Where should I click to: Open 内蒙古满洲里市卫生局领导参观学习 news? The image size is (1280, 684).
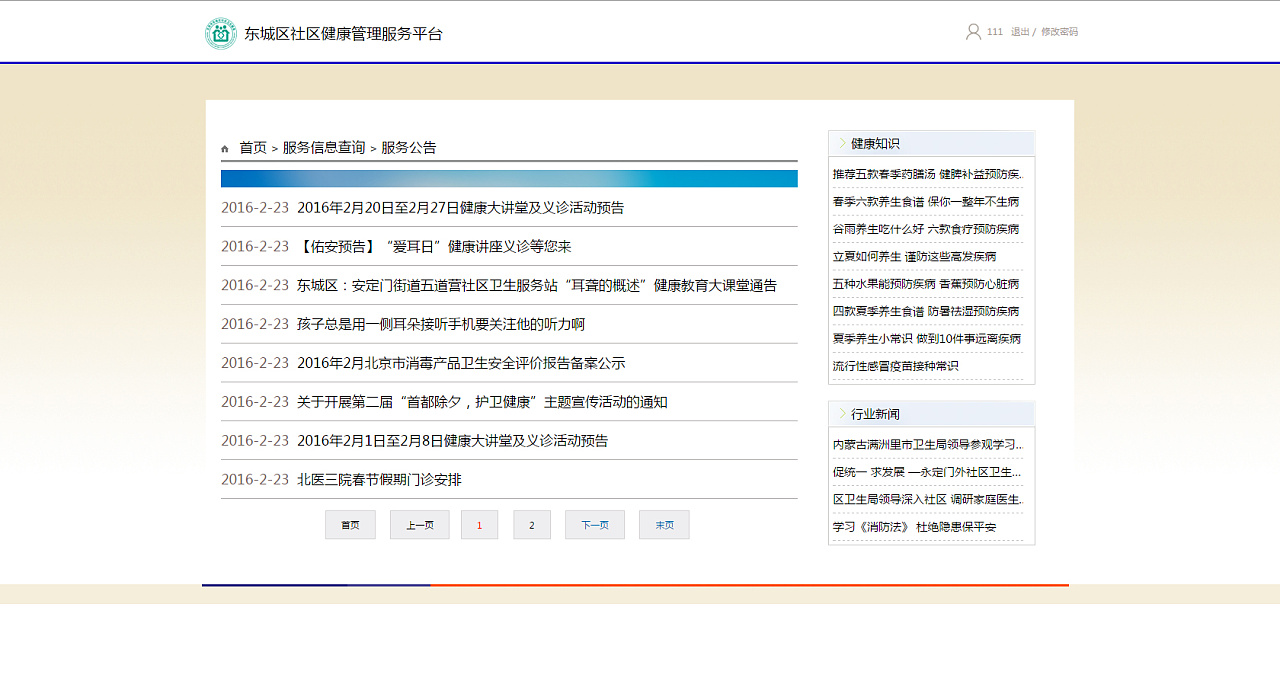928,444
